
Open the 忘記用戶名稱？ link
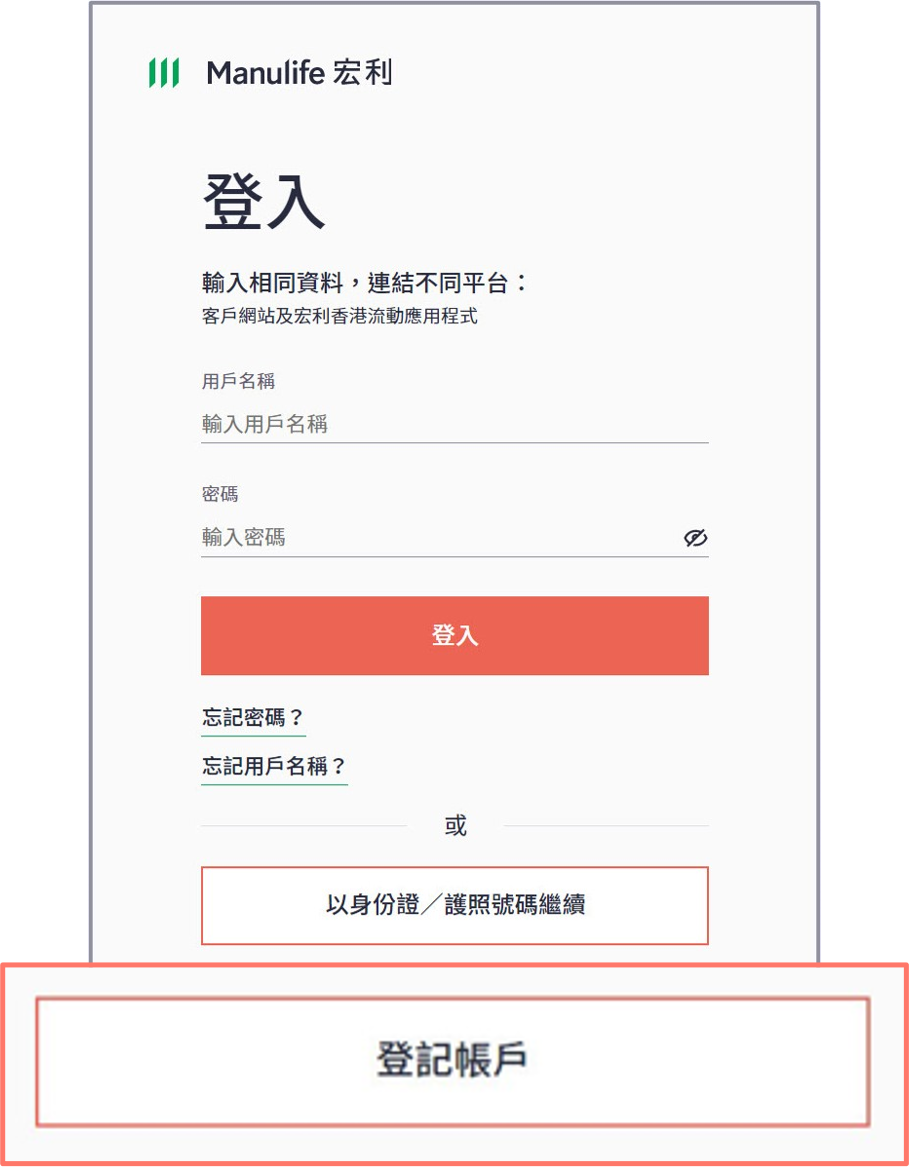[x=274, y=767]
